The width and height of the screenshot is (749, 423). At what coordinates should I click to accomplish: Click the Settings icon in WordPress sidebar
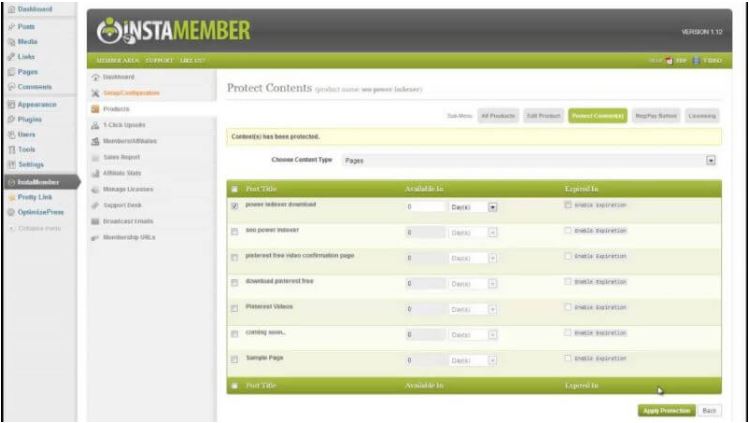[x=11, y=165]
